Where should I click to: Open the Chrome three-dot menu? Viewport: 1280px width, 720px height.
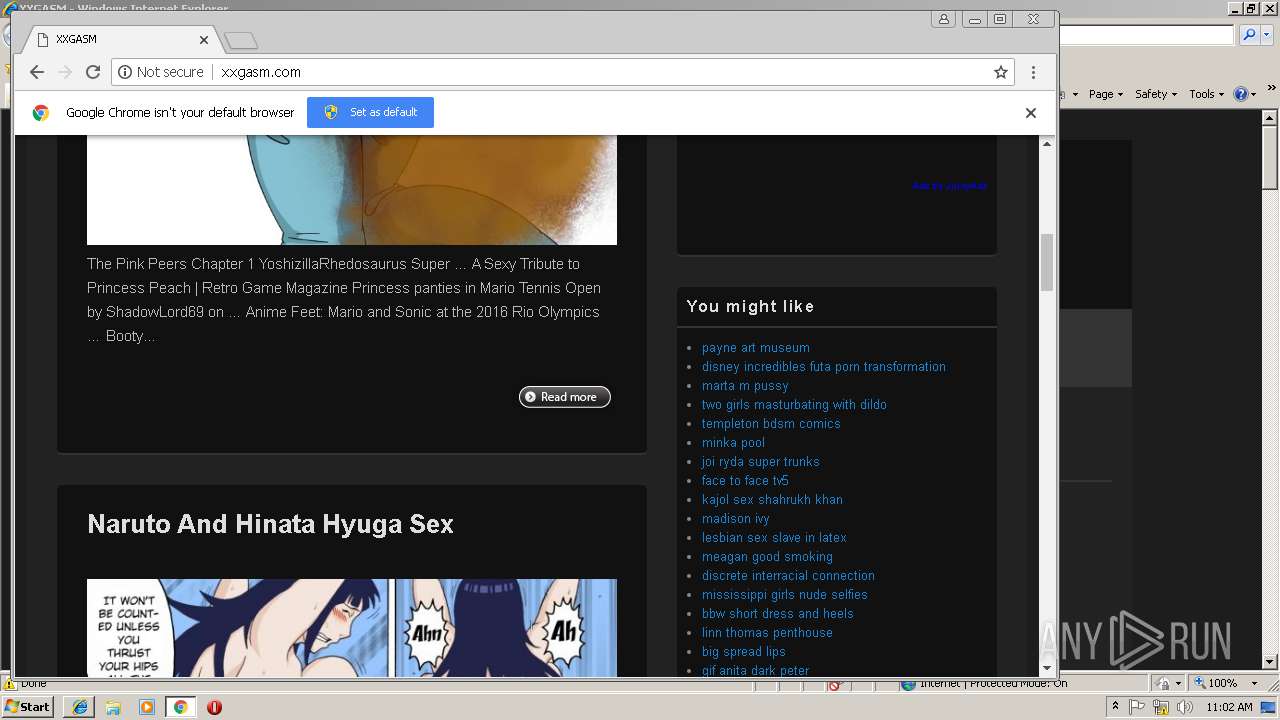point(1033,72)
